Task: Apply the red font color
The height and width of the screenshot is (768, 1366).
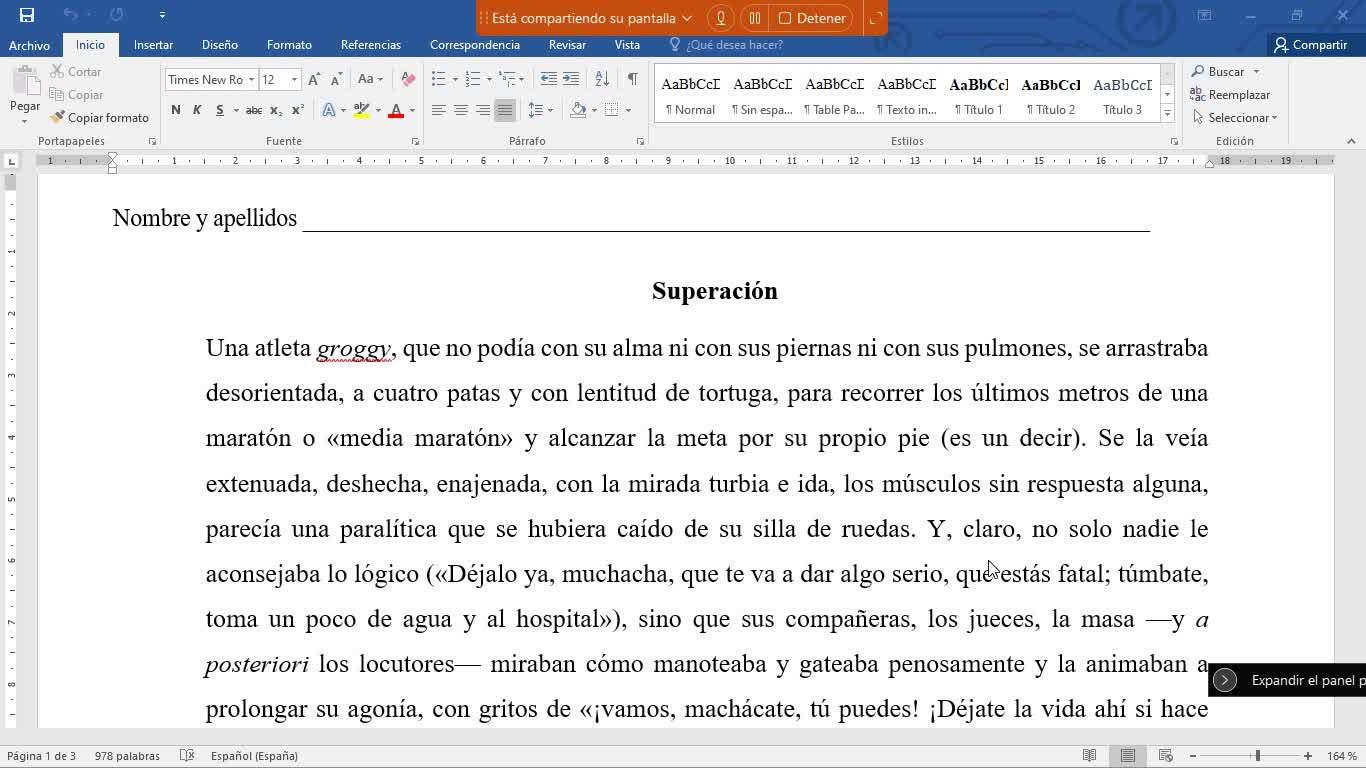Action: [x=396, y=110]
